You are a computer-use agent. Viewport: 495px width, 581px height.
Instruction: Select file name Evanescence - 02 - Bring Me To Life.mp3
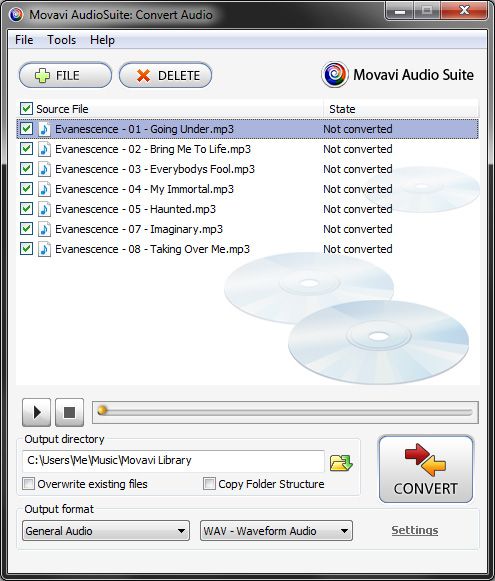pyautogui.click(x=153, y=149)
